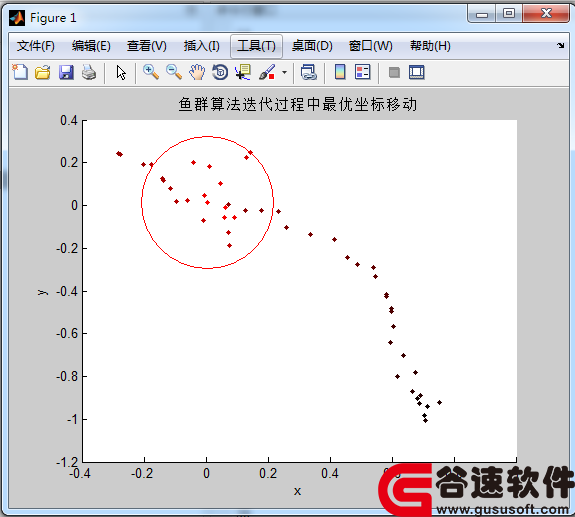Select the Data Cursor tool

click(x=243, y=72)
